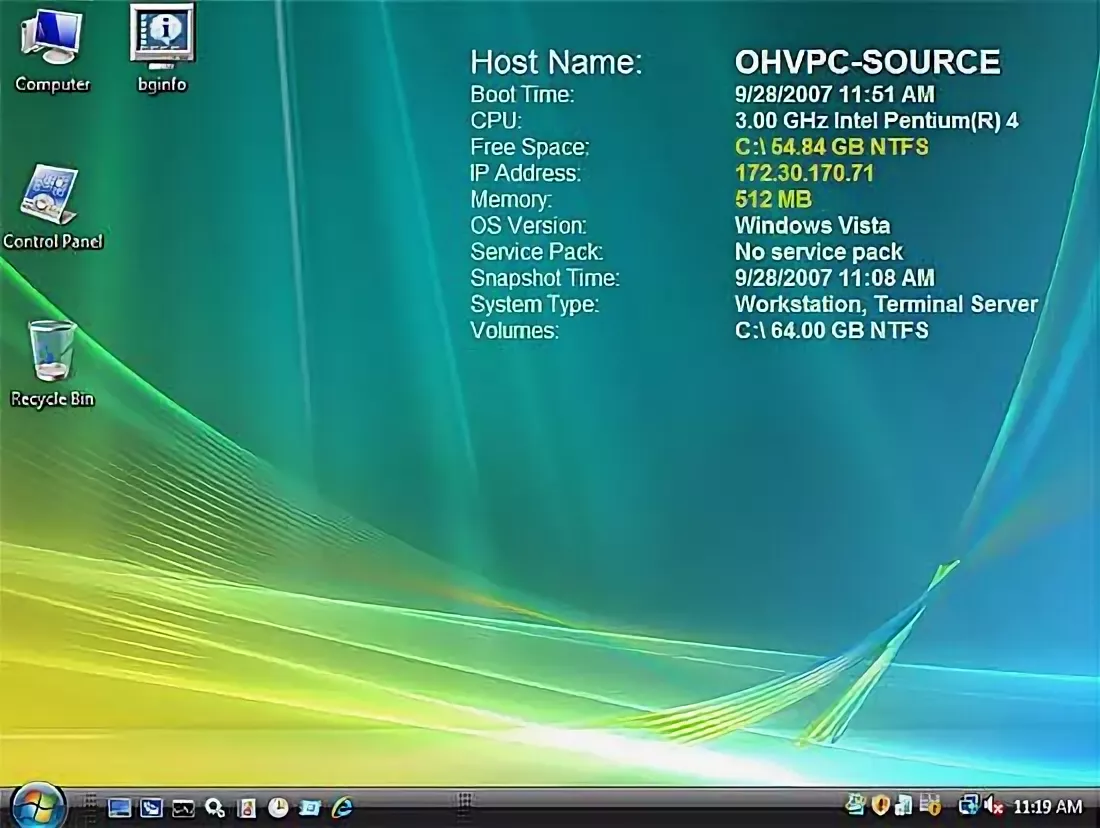Image resolution: width=1100 pixels, height=828 pixels.
Task: Click the 11:19 AM taskbar clock
Action: (x=1047, y=806)
